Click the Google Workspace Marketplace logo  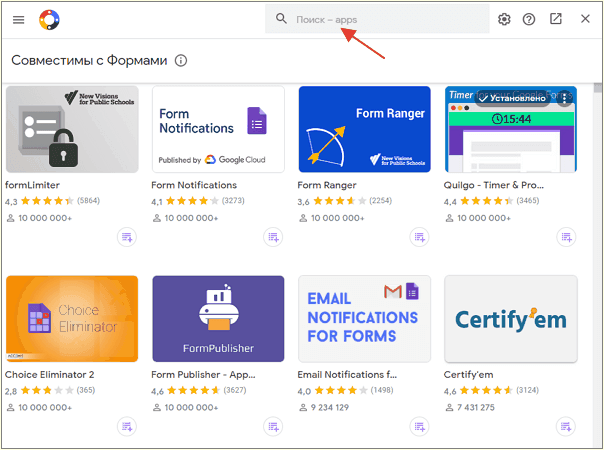(x=49, y=19)
